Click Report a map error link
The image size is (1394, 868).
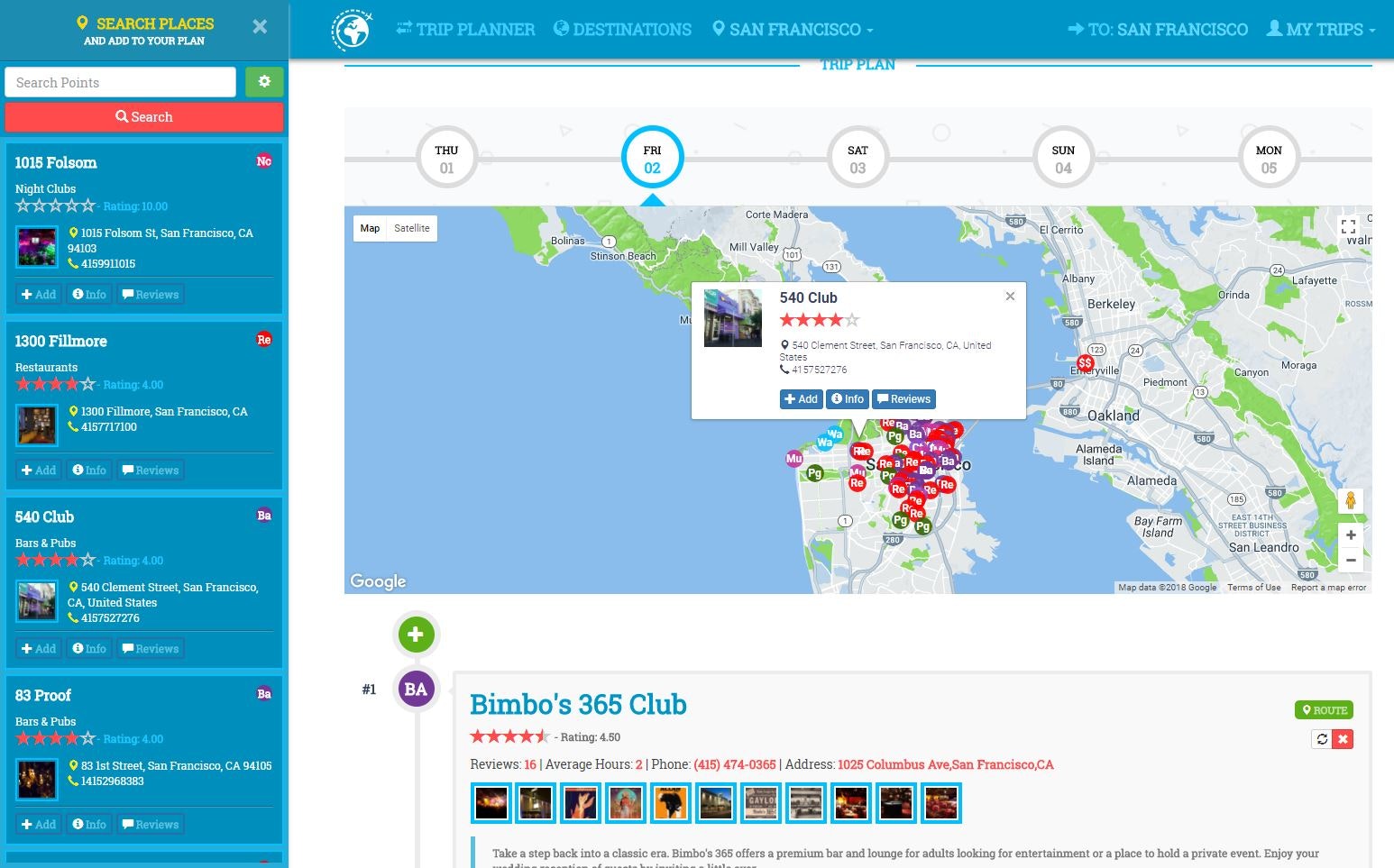click(x=1328, y=588)
